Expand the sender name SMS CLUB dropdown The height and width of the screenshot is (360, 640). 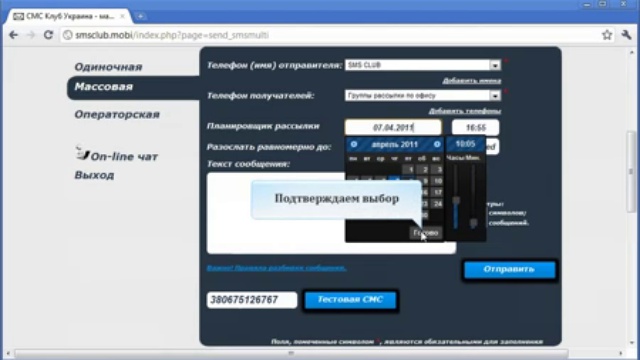pyautogui.click(x=495, y=65)
